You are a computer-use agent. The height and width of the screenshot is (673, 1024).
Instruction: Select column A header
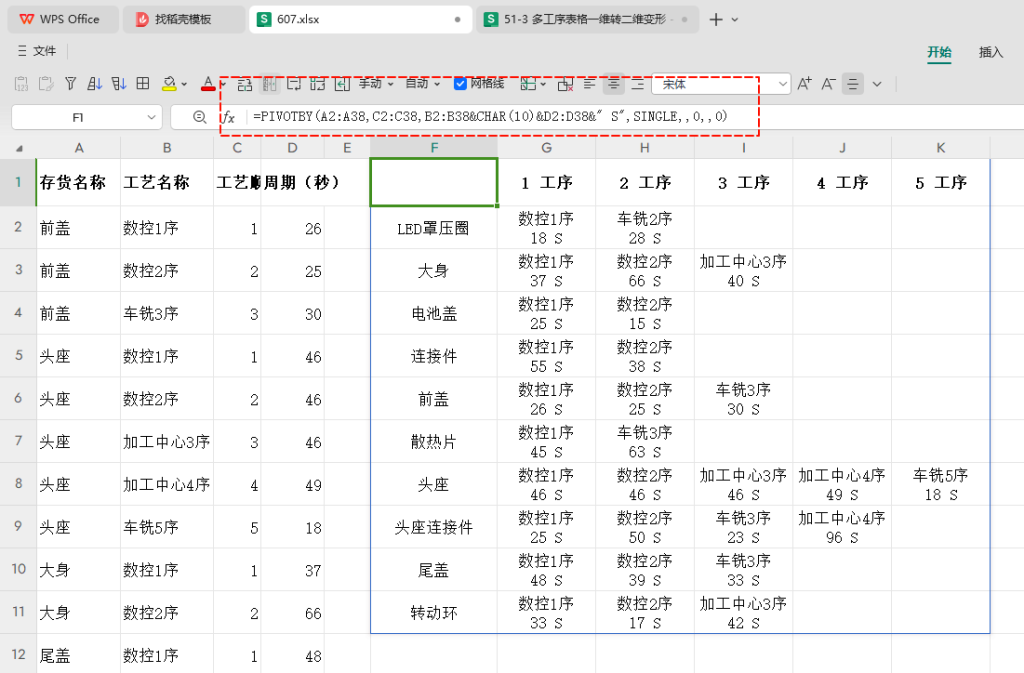79,148
